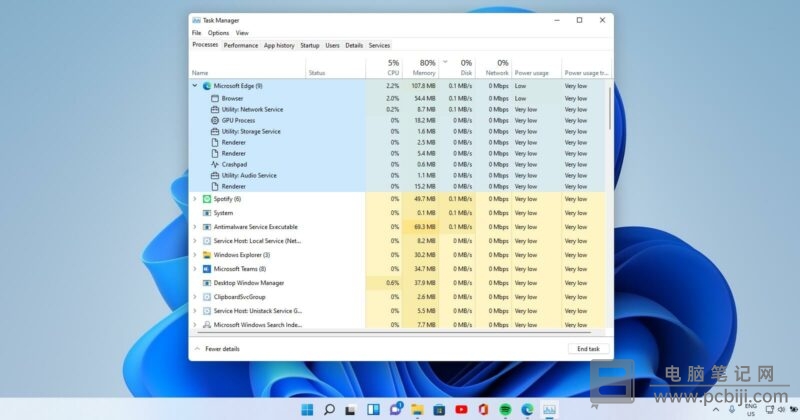Expand Service Host: Unistack Service group
800x420 pixels.
click(195, 311)
